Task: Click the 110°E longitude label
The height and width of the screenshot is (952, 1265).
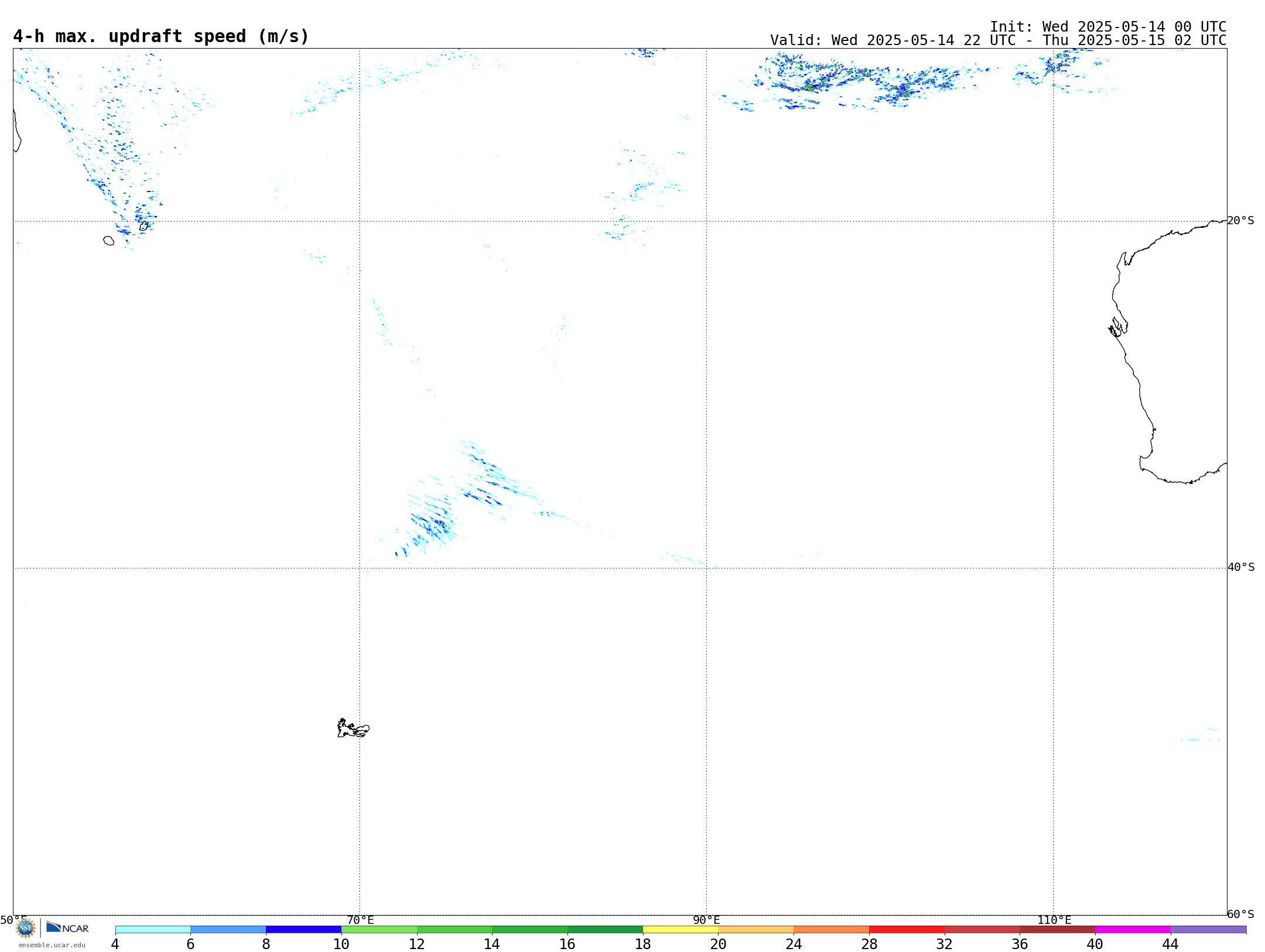Action: (1054, 920)
